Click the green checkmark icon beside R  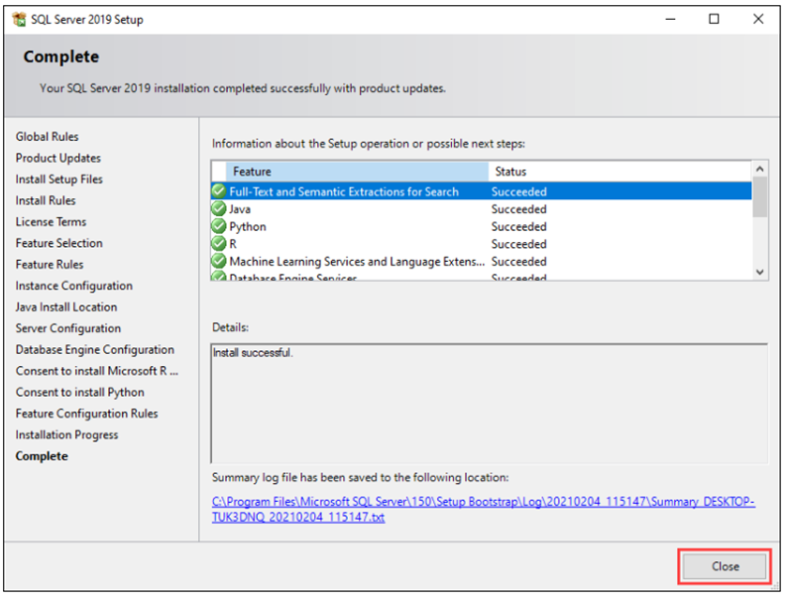coord(219,244)
